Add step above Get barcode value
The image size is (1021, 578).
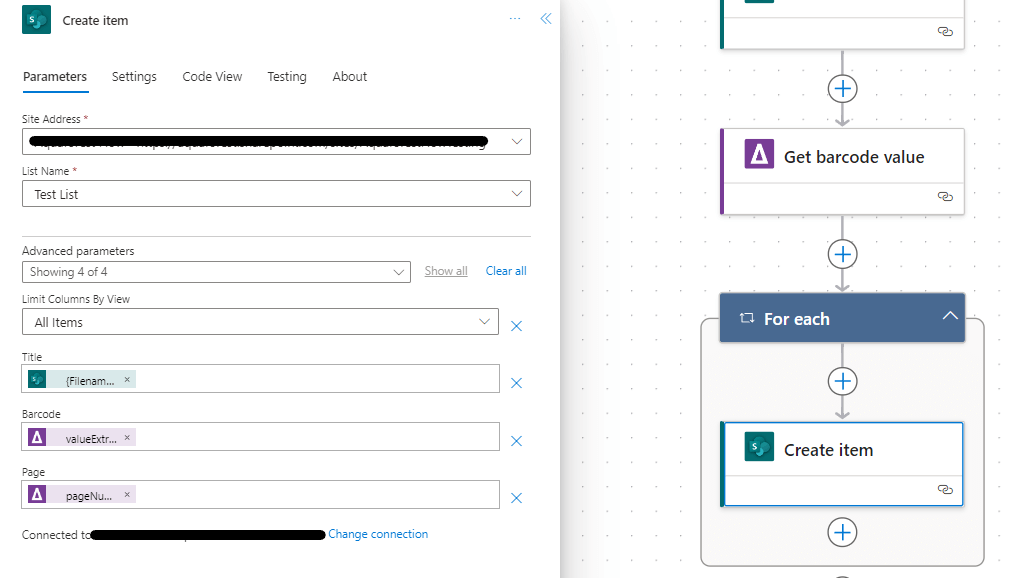click(x=842, y=89)
